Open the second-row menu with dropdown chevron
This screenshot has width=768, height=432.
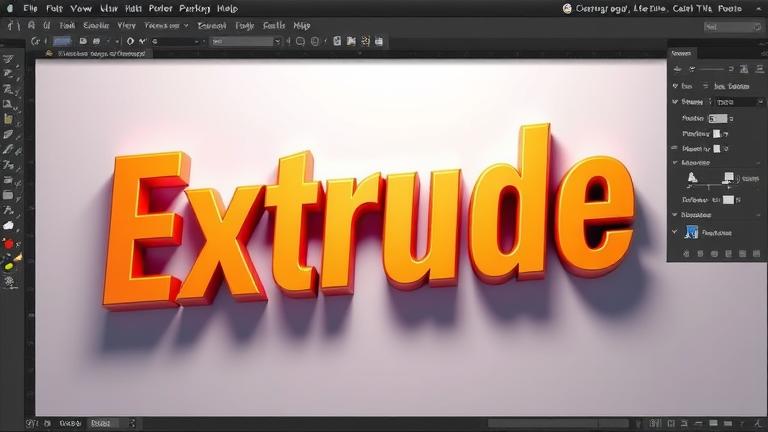pyautogui.click(x=166, y=25)
